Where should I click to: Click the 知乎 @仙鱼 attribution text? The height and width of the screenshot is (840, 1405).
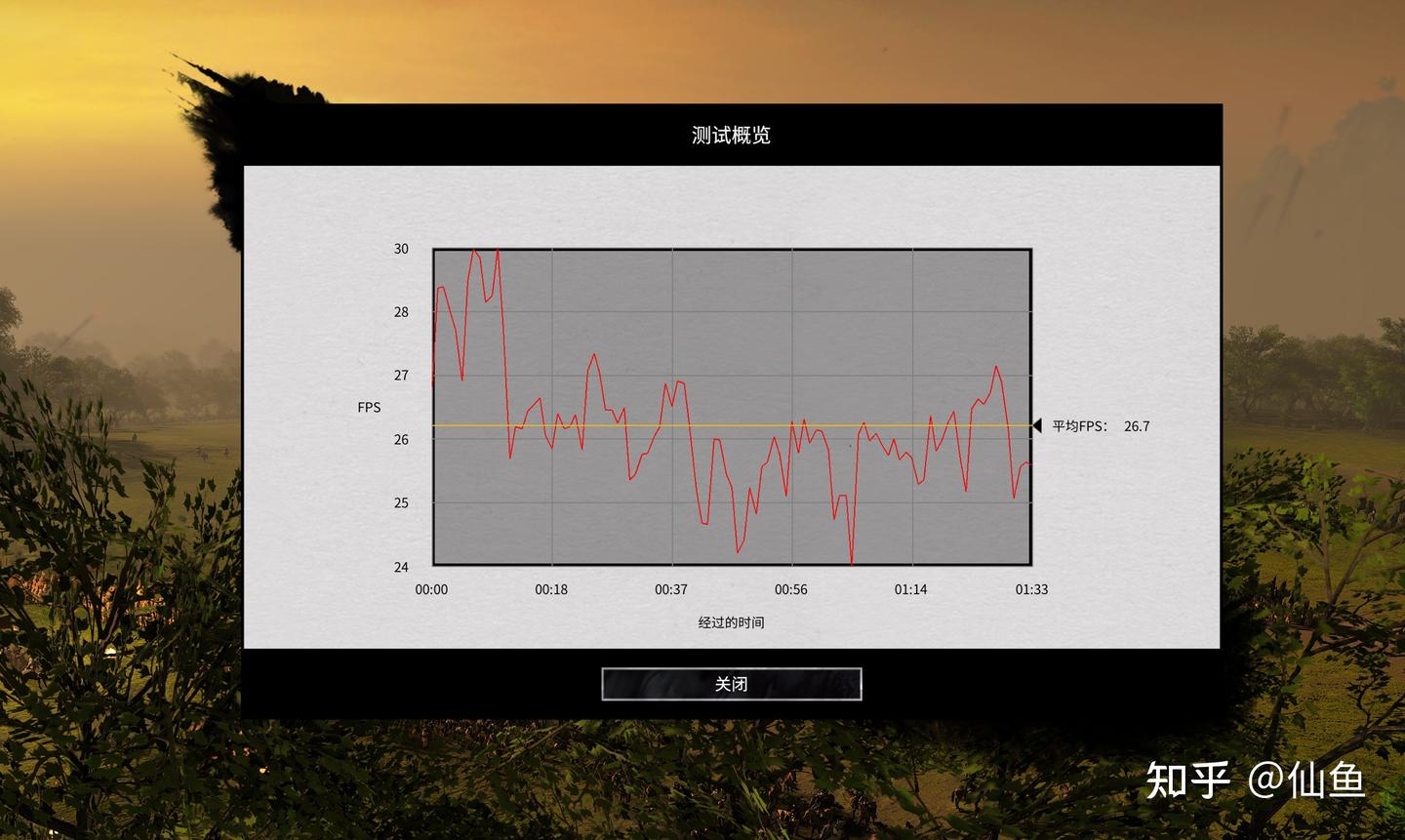(x=1259, y=780)
